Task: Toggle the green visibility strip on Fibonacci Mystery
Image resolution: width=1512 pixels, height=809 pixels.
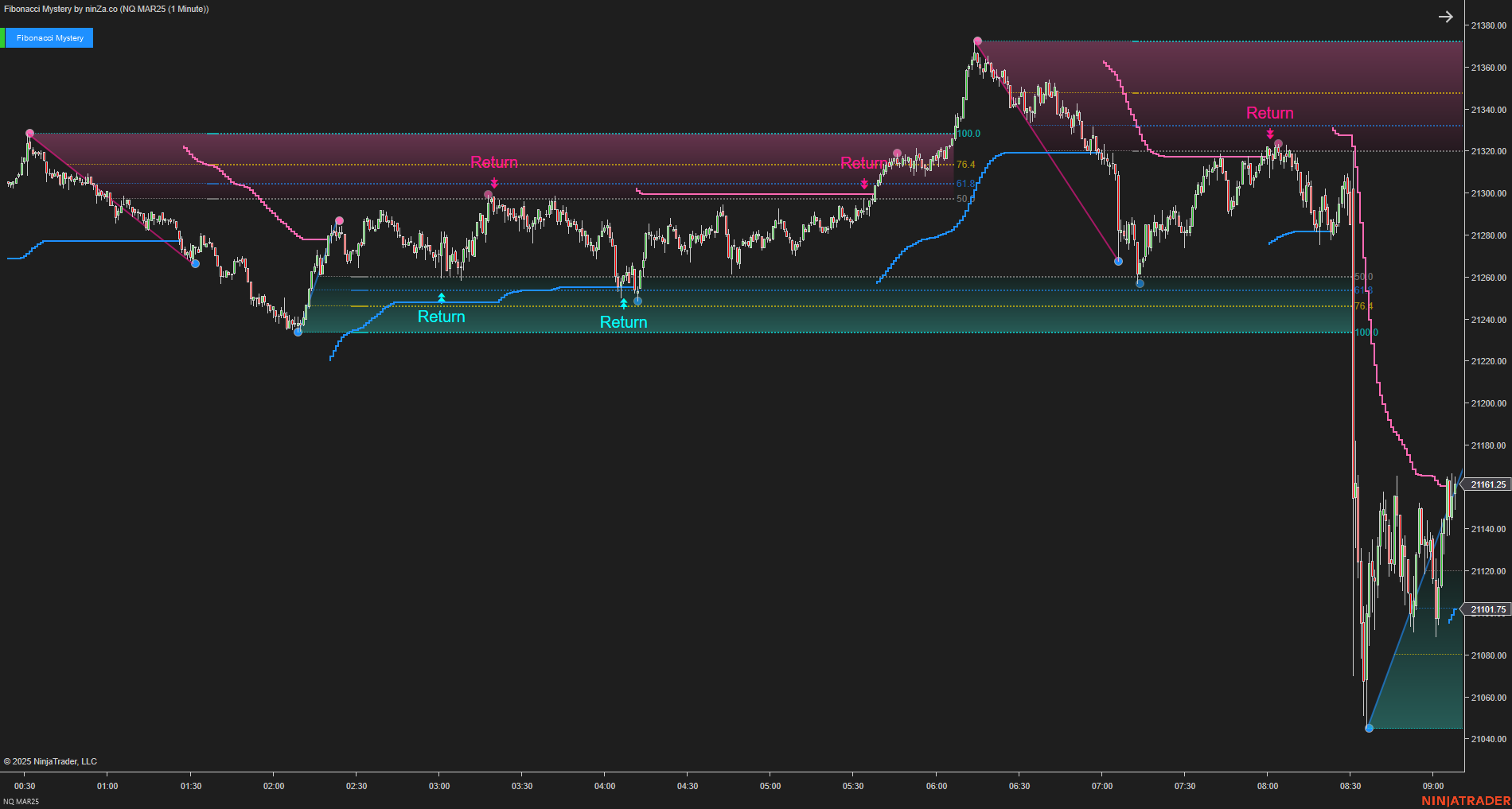Action: [3, 37]
